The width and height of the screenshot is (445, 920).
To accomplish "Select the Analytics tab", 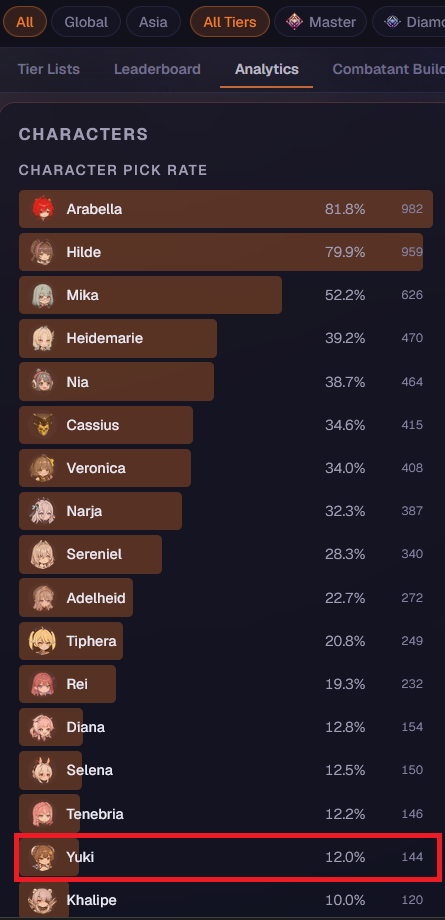I will pyautogui.click(x=267, y=69).
